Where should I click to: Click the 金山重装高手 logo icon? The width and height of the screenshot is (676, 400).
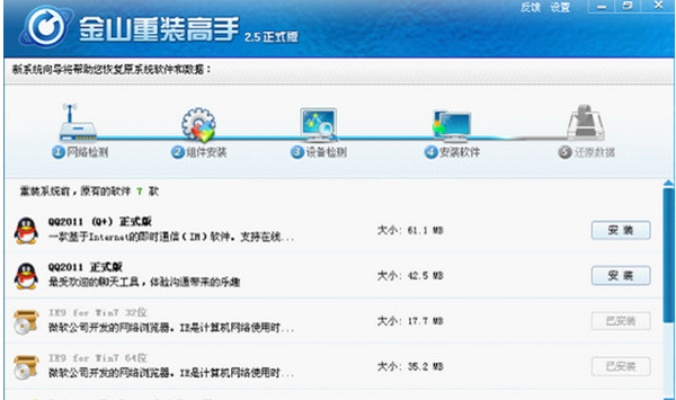pyautogui.click(x=43, y=30)
